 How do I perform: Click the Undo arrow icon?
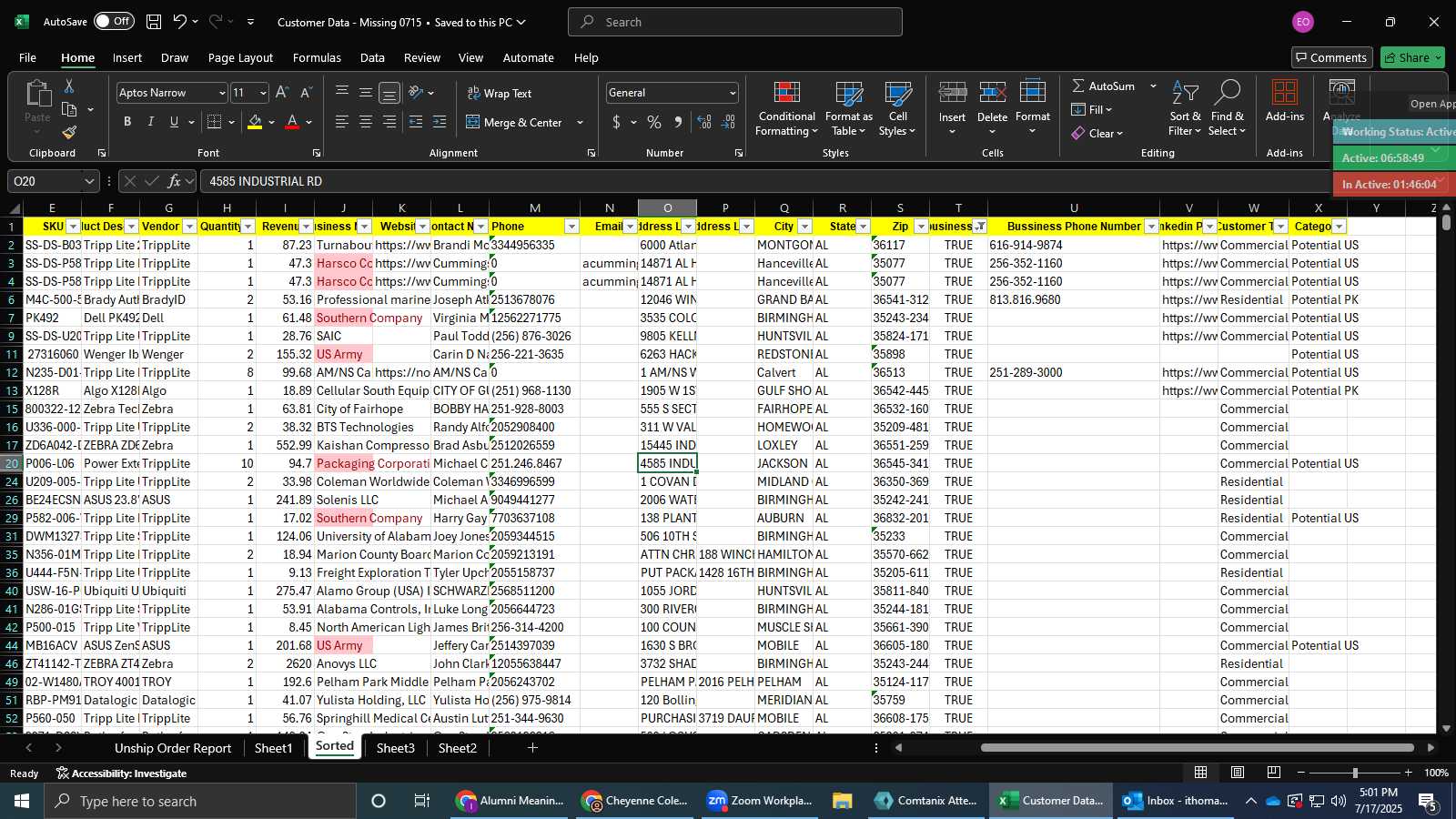coord(180,22)
